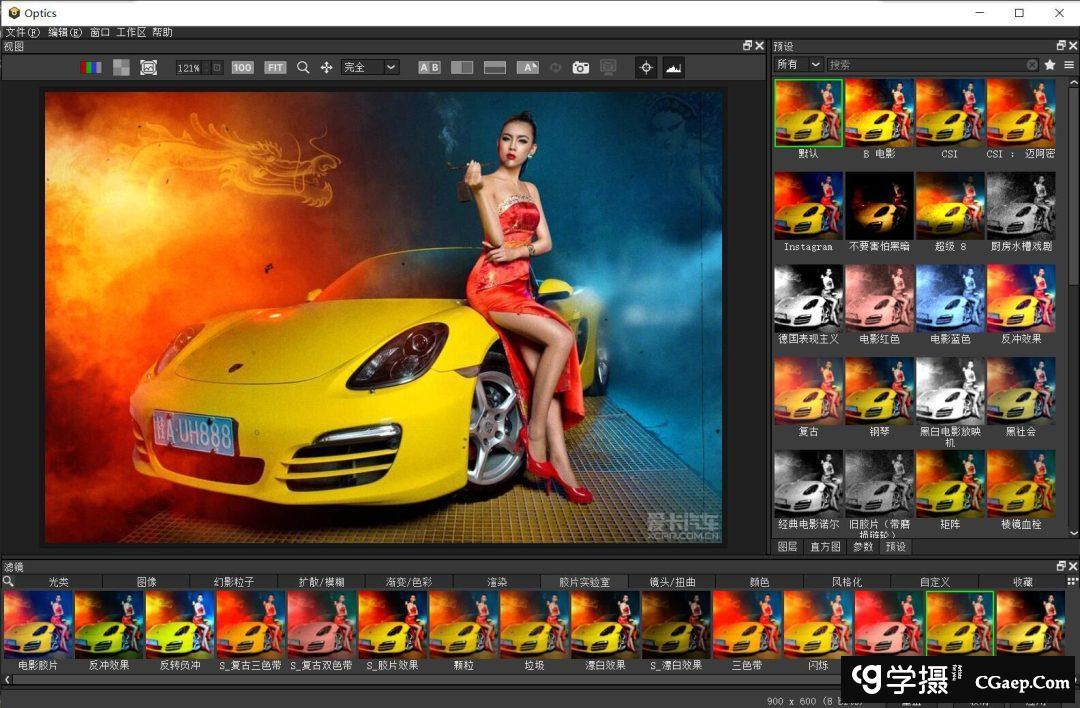This screenshot has height=708, width=1080.
Task: Click the RGB color channels icon
Action: coord(91,67)
